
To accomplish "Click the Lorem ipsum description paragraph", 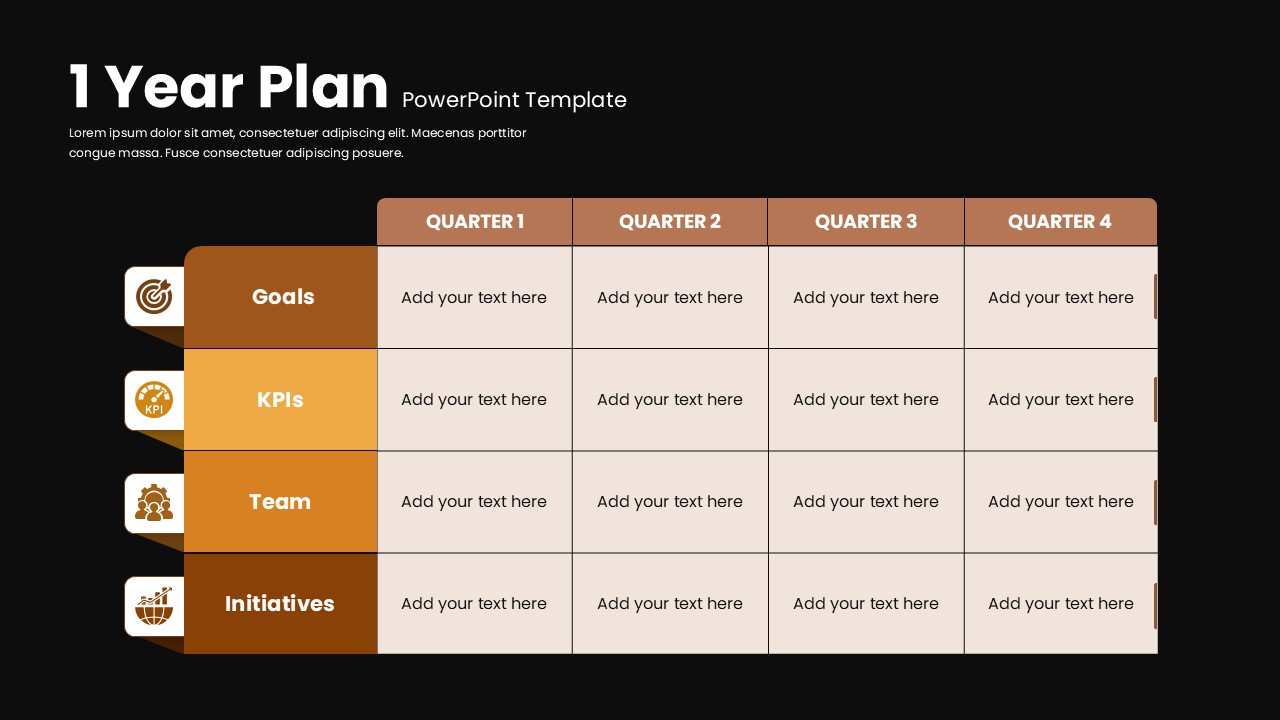I will coord(298,143).
